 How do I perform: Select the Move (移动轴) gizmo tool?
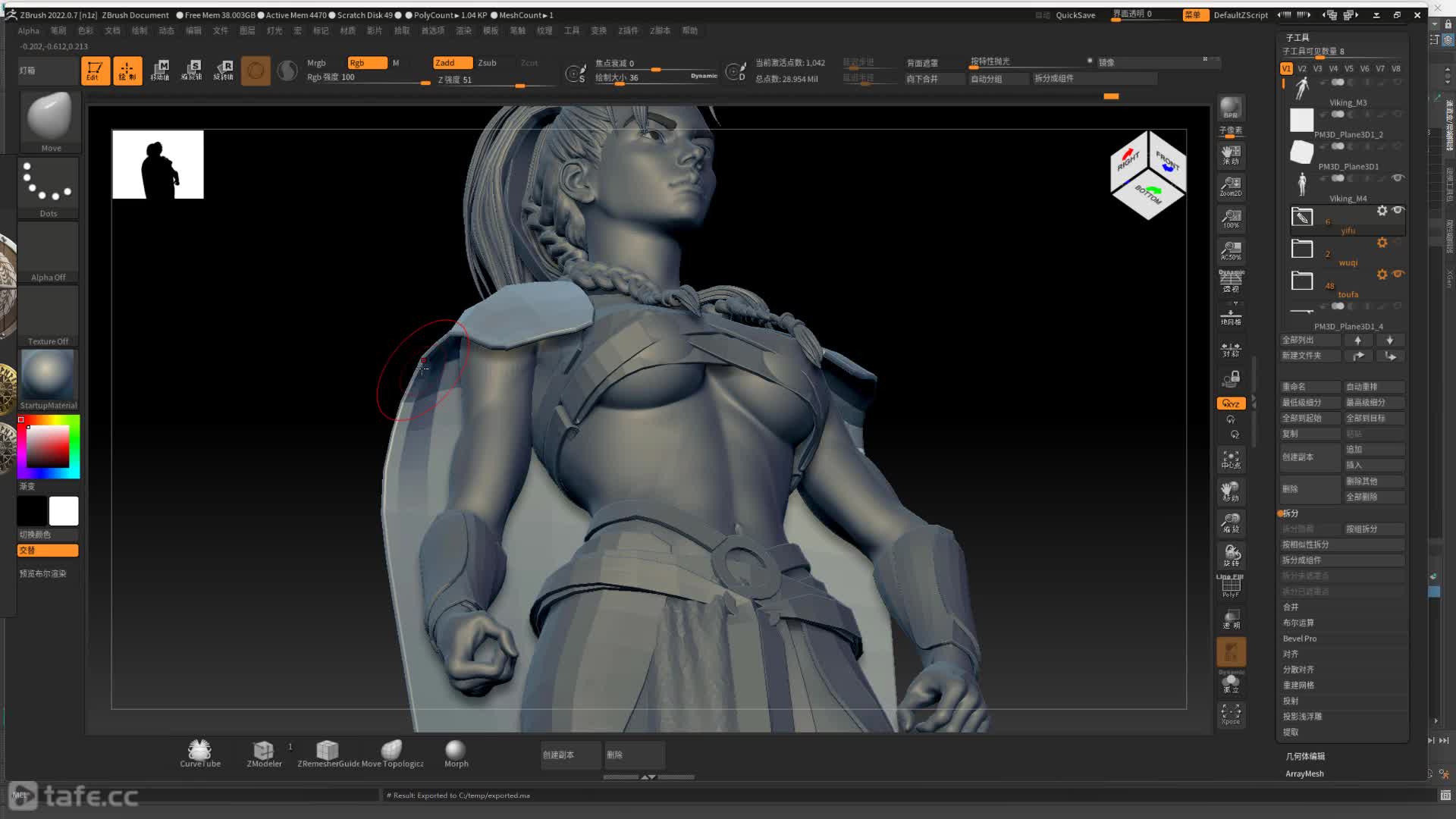[x=160, y=71]
